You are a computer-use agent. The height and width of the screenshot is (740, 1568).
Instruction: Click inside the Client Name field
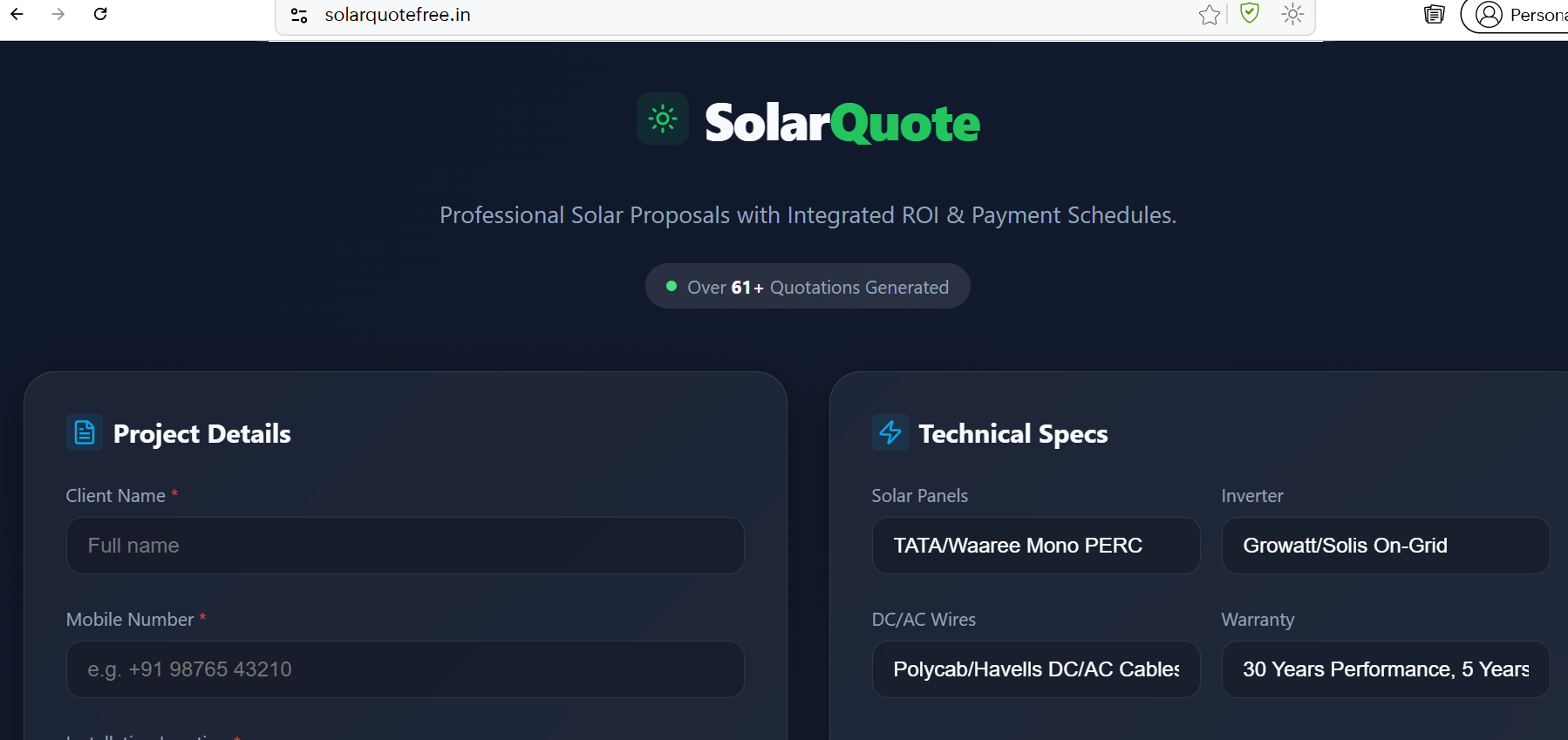[405, 546]
